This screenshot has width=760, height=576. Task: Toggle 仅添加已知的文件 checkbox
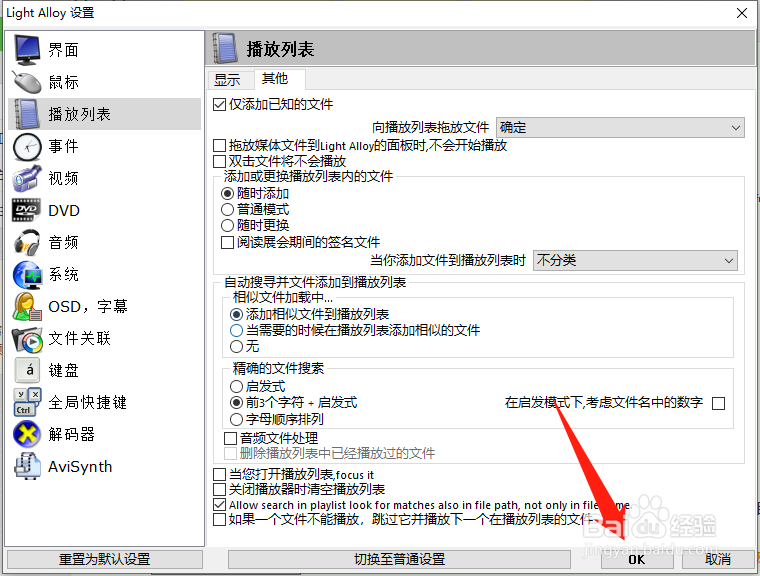click(x=220, y=104)
